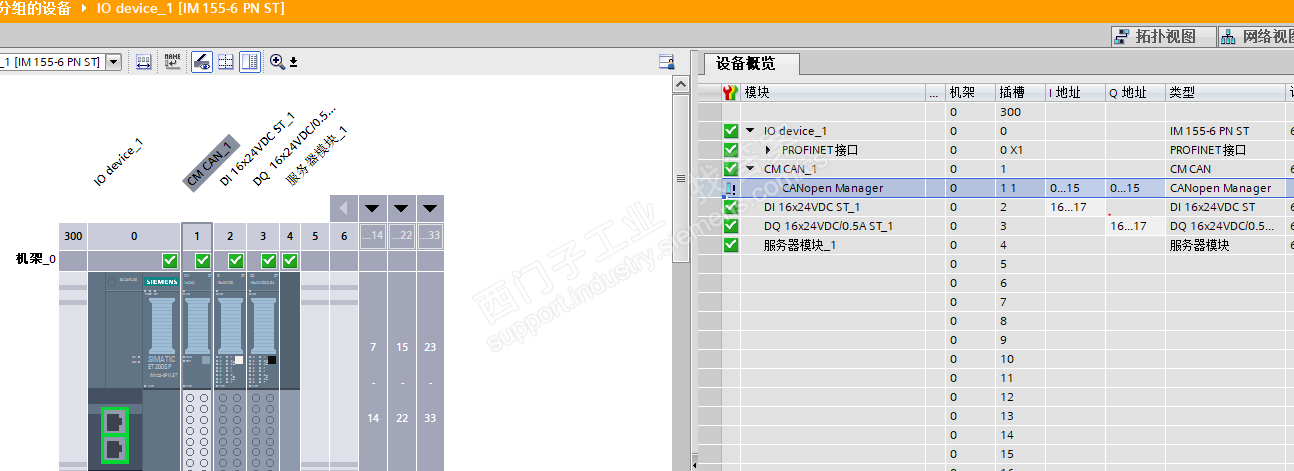This screenshot has height=471, width=1294.
Task: Open the device selector dropdown arrow
Action: [113, 62]
